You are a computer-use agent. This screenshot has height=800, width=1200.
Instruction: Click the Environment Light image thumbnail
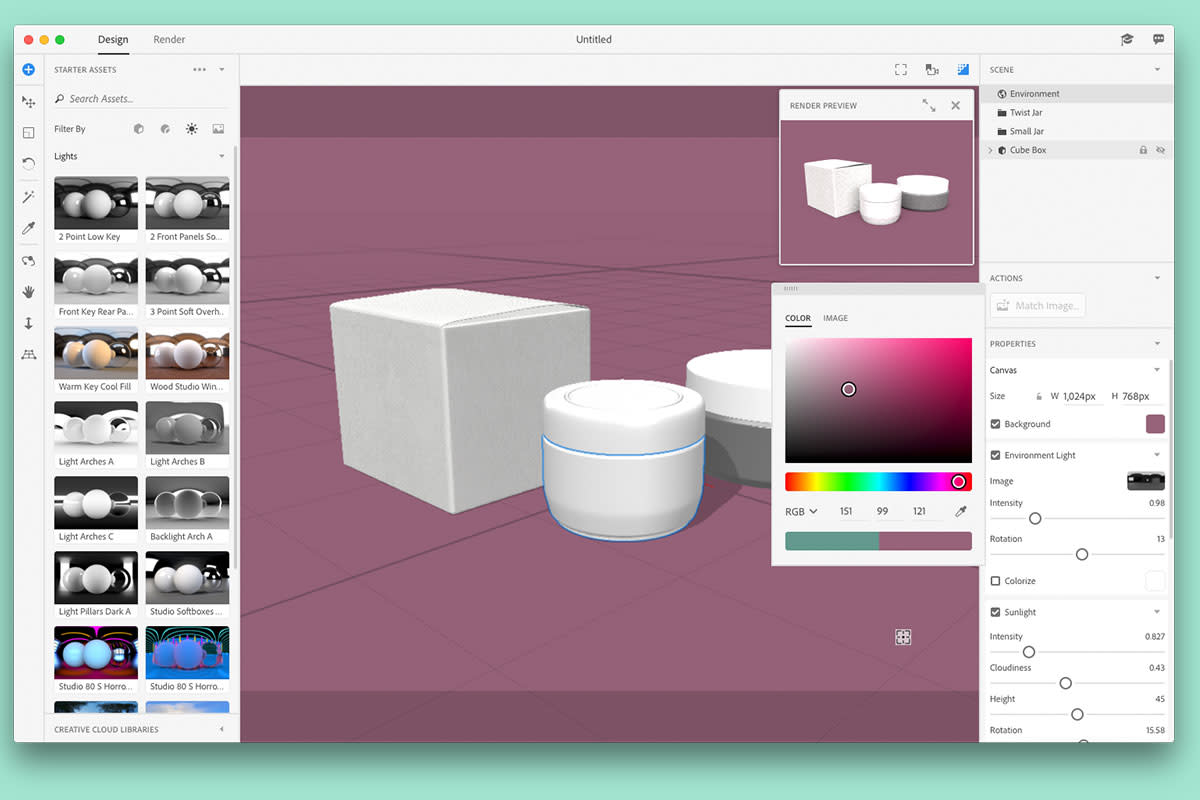(x=1146, y=481)
